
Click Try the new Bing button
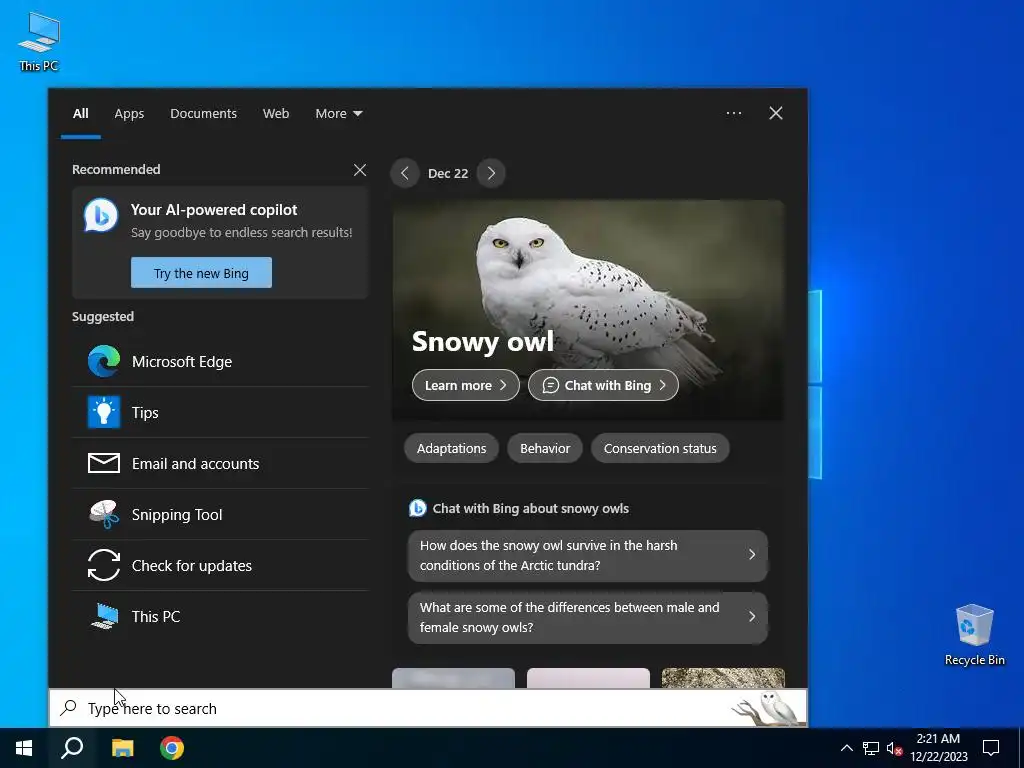201,273
